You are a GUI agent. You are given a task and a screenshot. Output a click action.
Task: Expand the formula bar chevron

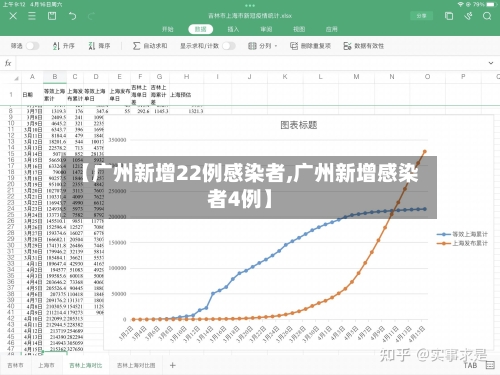coord(491,63)
